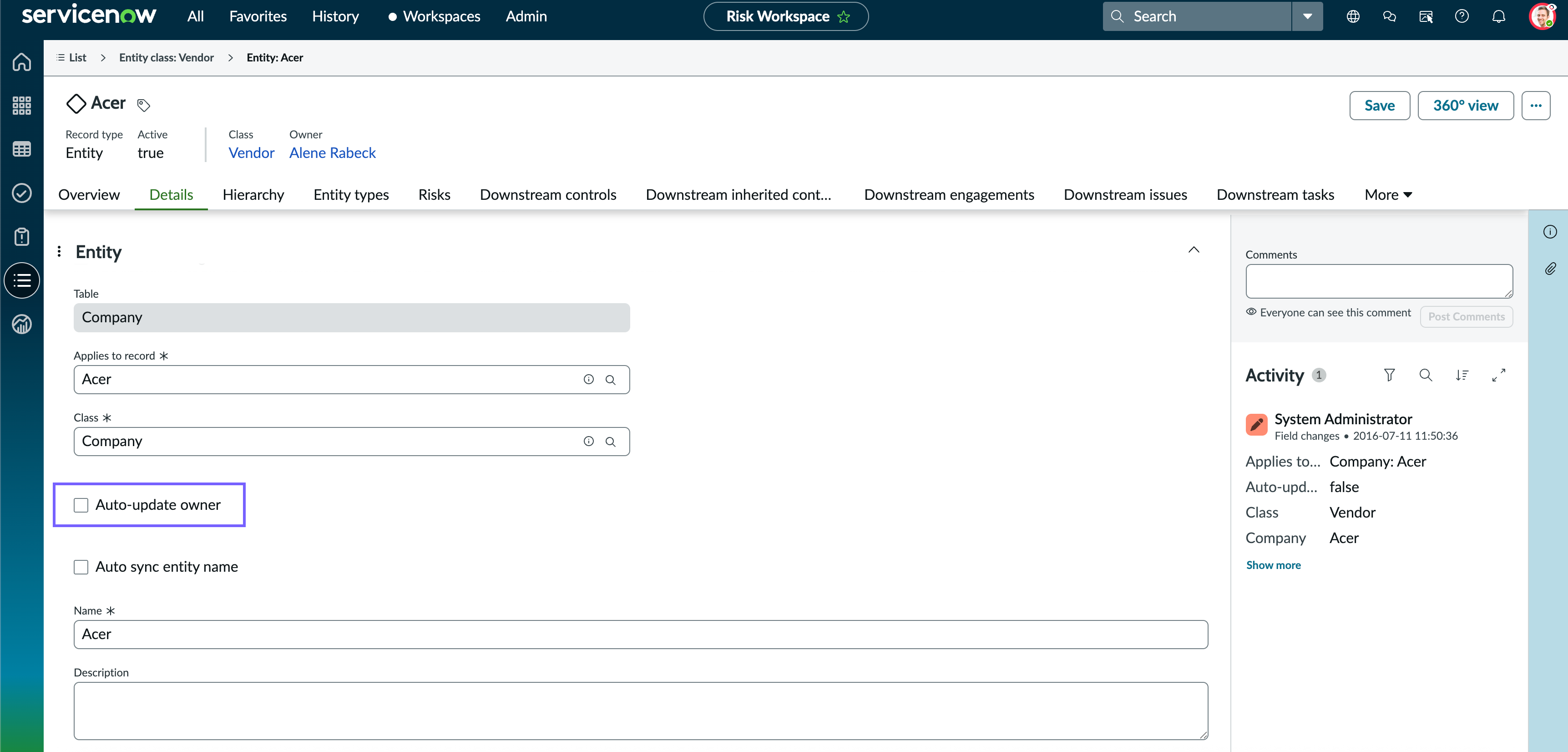1568x752 pixels.
Task: Go to Entity class: Vendor breadcrumb
Action: pyautogui.click(x=166, y=57)
